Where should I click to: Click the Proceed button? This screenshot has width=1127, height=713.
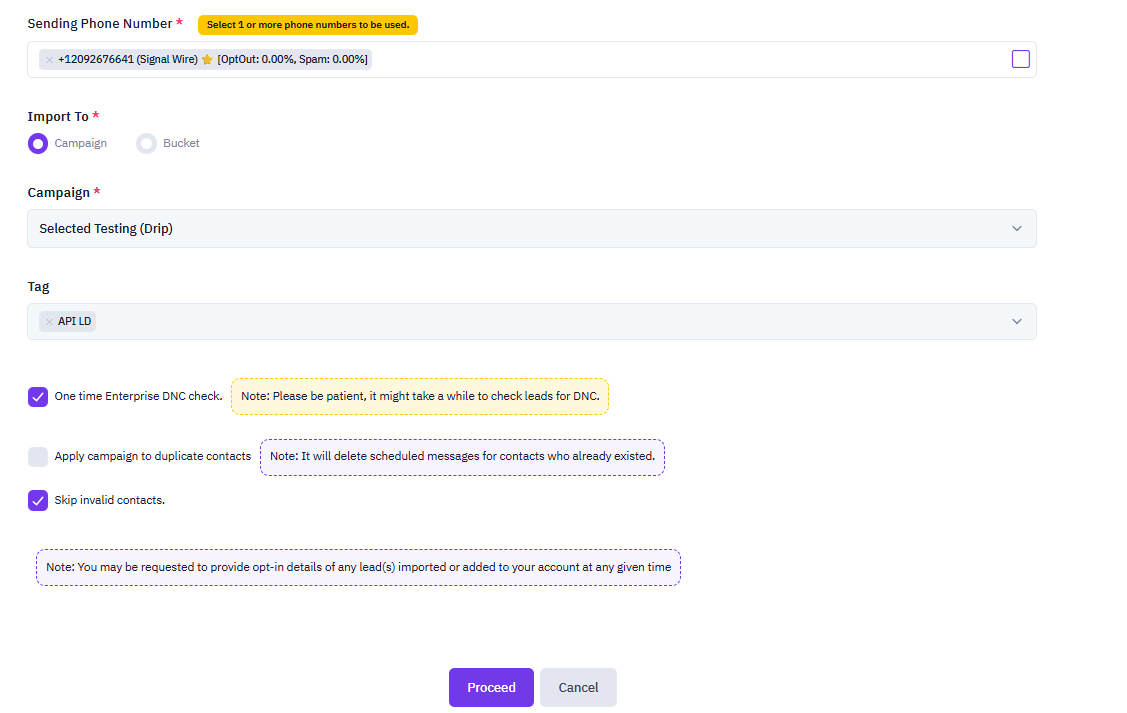(491, 687)
